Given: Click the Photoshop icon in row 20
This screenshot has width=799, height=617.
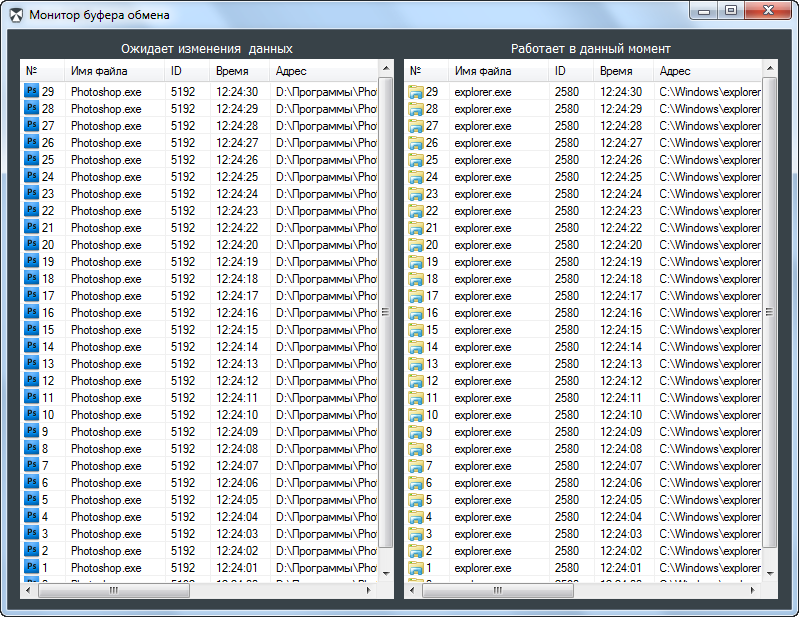Looking at the screenshot, I should tap(31, 245).
